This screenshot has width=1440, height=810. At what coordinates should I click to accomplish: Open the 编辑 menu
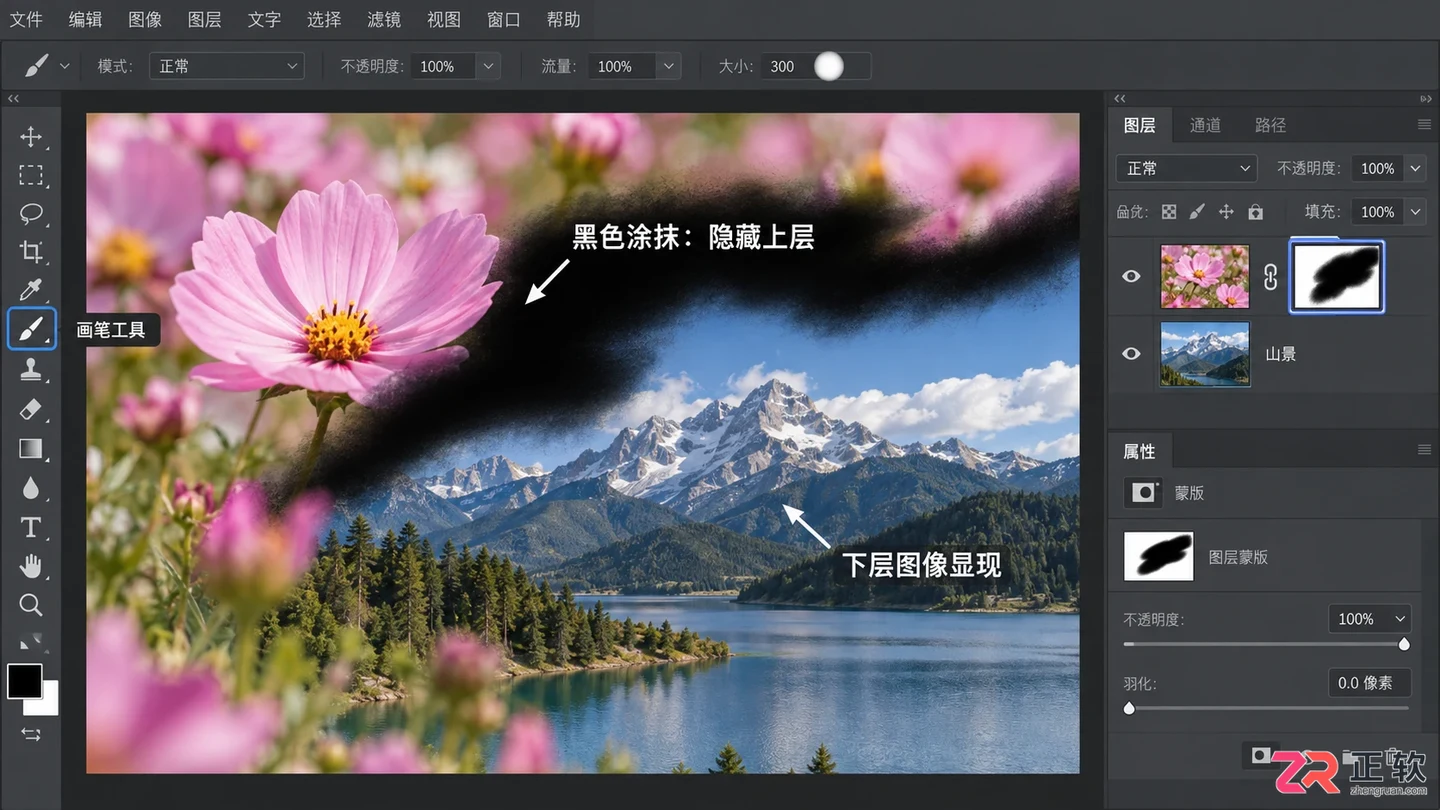[86, 20]
